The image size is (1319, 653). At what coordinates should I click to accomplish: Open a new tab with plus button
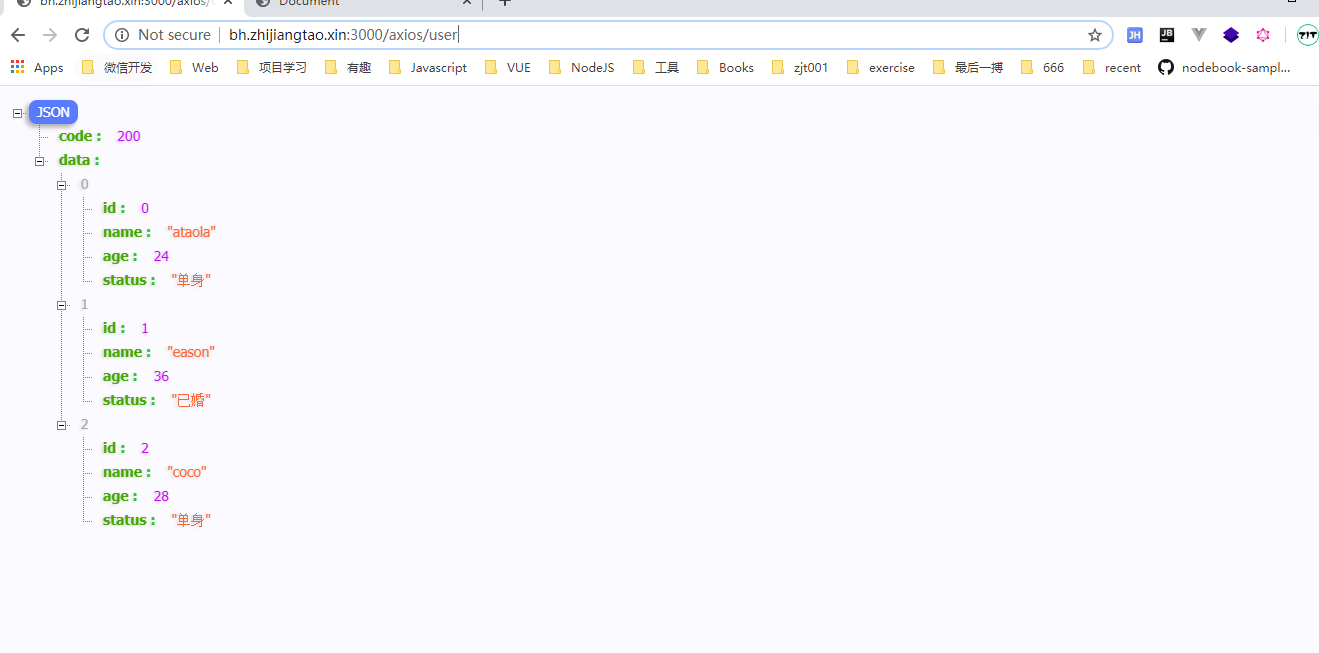point(505,3)
